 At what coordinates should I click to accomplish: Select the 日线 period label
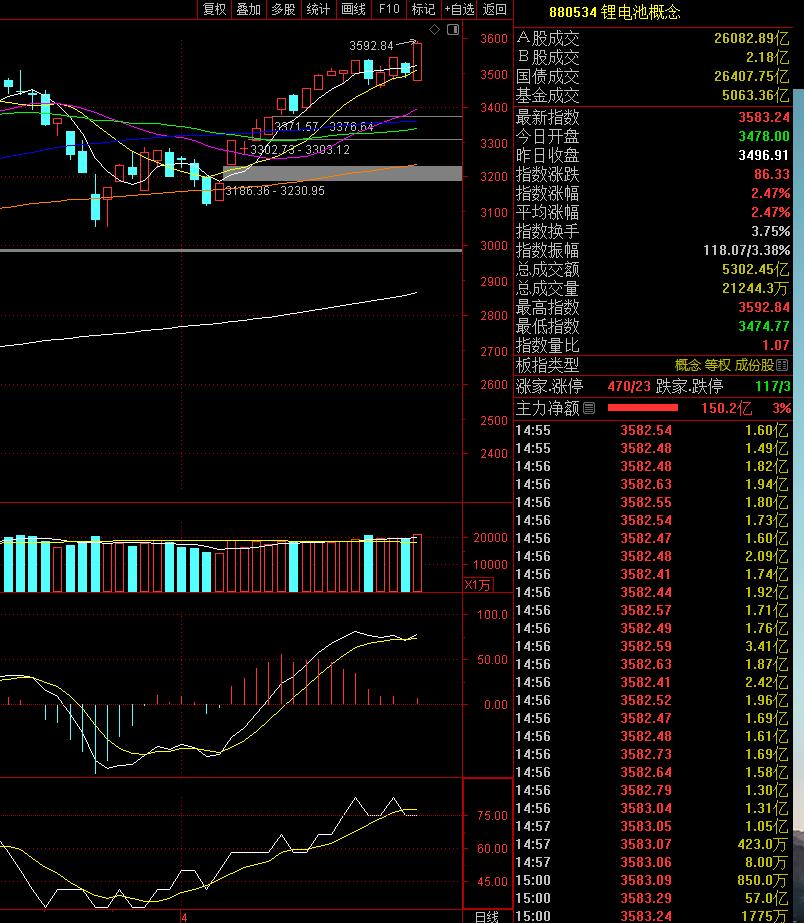pos(487,917)
